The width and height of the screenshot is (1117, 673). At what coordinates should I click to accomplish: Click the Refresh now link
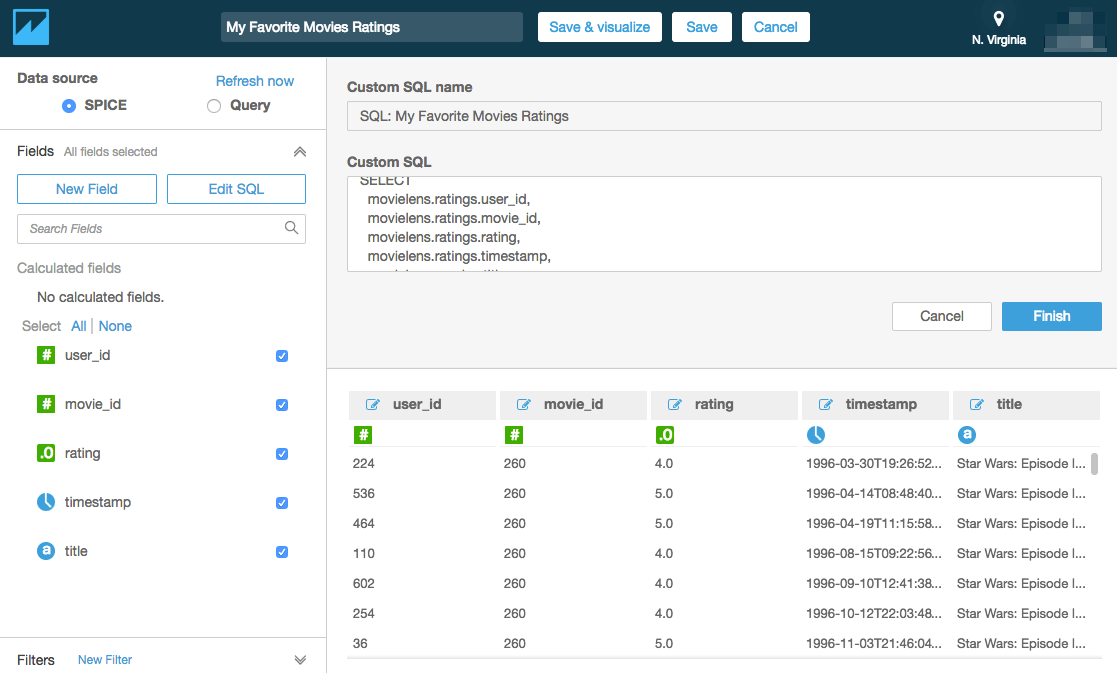click(255, 81)
